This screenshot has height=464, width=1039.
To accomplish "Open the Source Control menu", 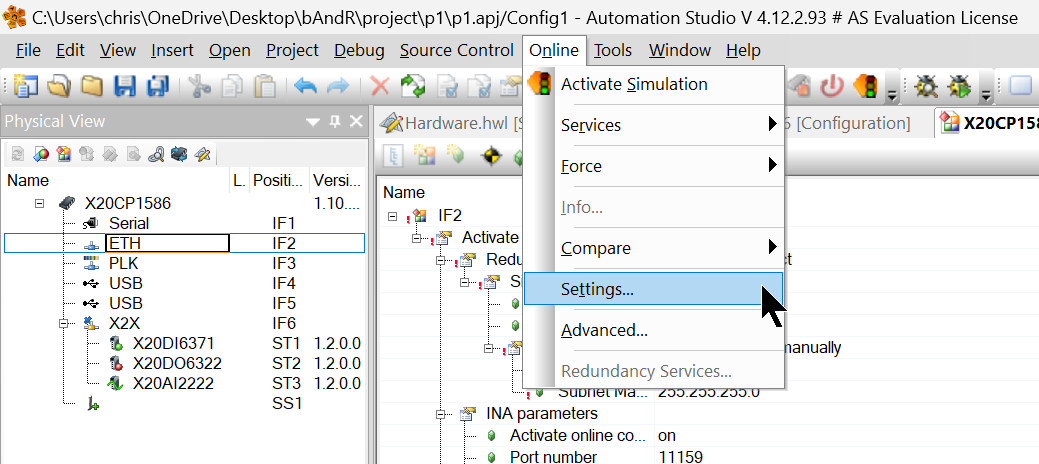I will [x=457, y=50].
